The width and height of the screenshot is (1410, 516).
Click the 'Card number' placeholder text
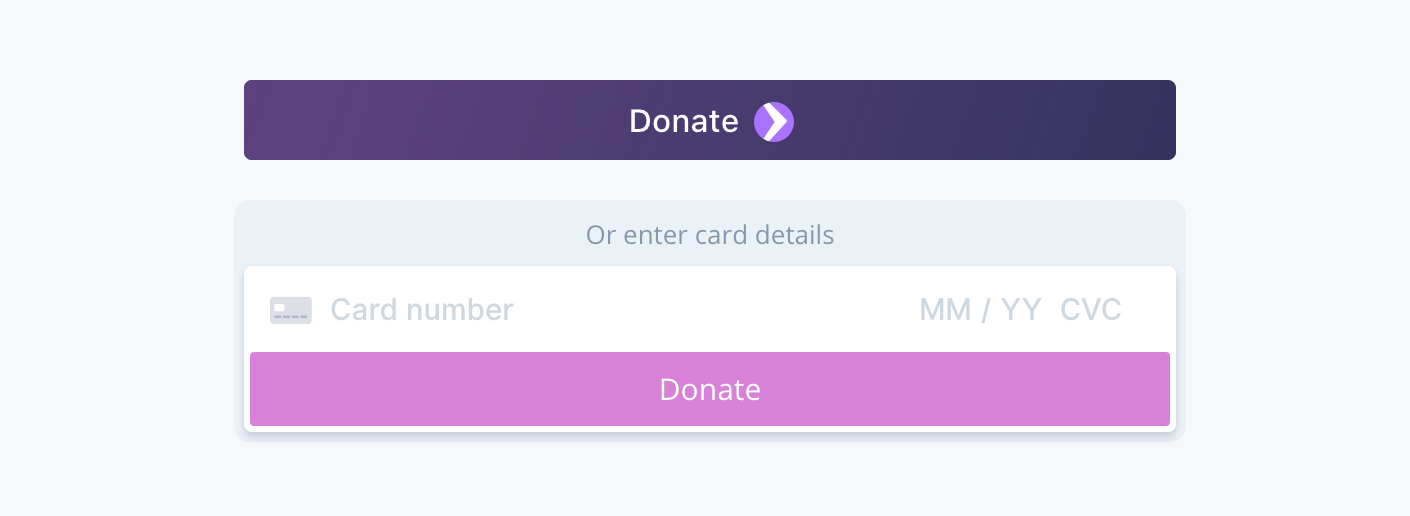point(421,310)
